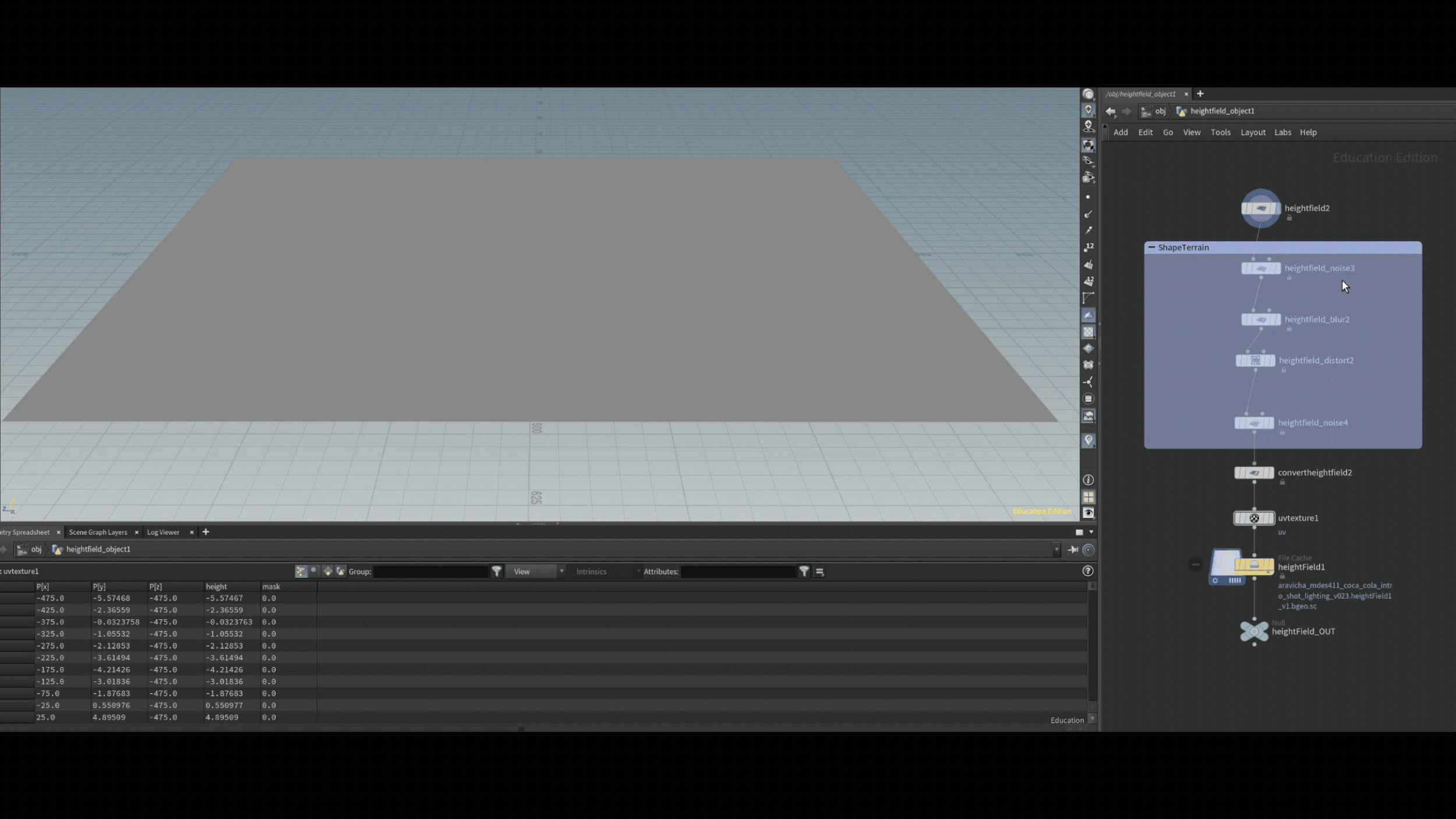The height and width of the screenshot is (819, 1456).
Task: Add a new pane tab next to Log Viewer
Action: click(206, 532)
